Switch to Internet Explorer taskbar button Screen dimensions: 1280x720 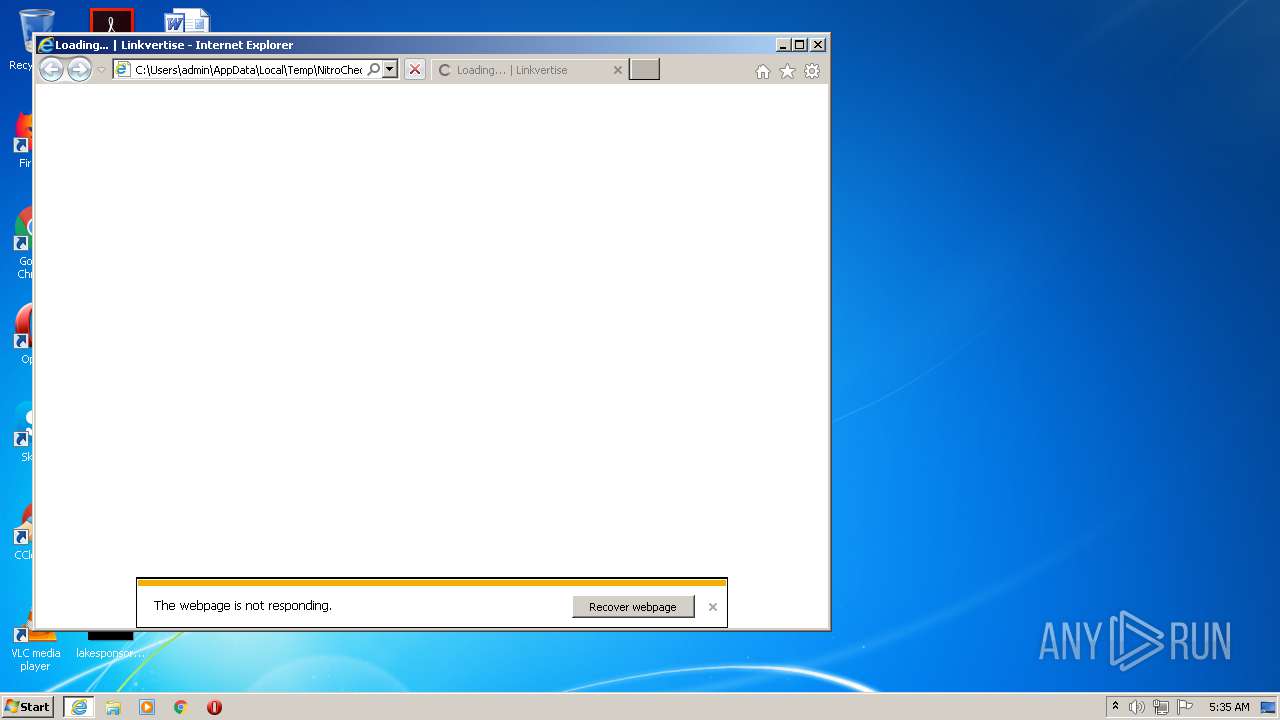coord(79,707)
